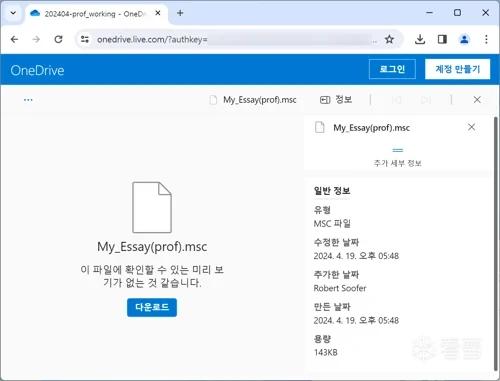Toggle the browser side panel icon

coord(442,39)
